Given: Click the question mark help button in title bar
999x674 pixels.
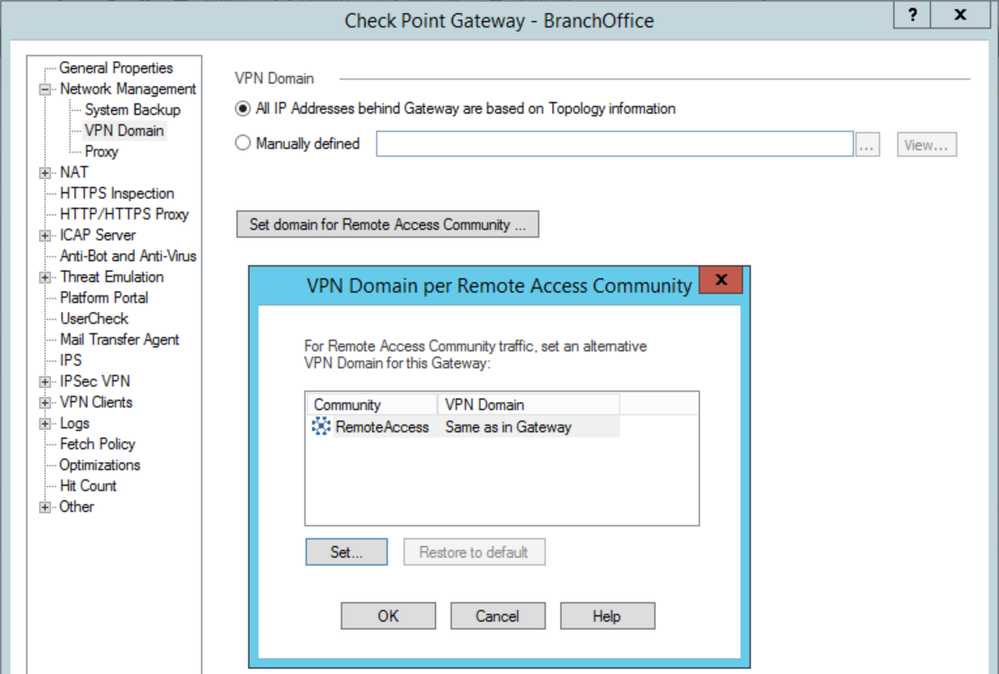Looking at the screenshot, I should [912, 15].
